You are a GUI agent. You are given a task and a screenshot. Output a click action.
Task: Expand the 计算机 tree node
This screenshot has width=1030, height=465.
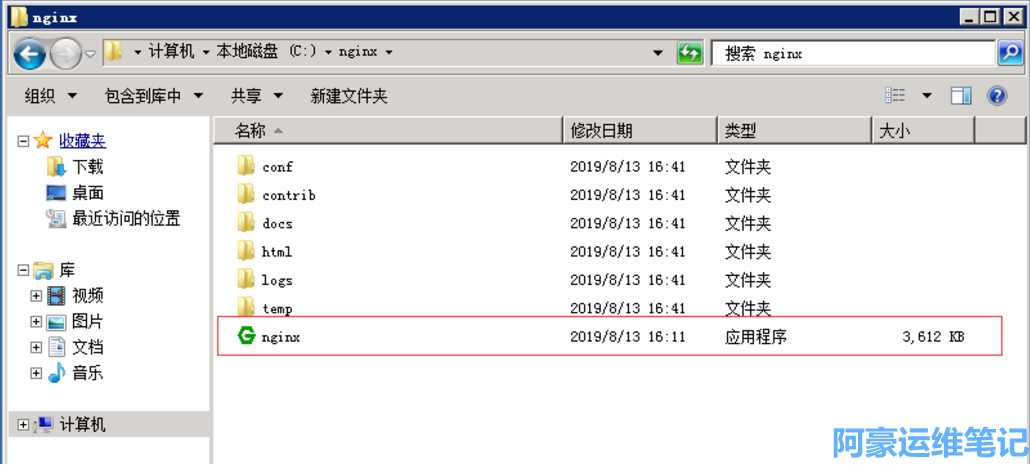(x=23, y=425)
